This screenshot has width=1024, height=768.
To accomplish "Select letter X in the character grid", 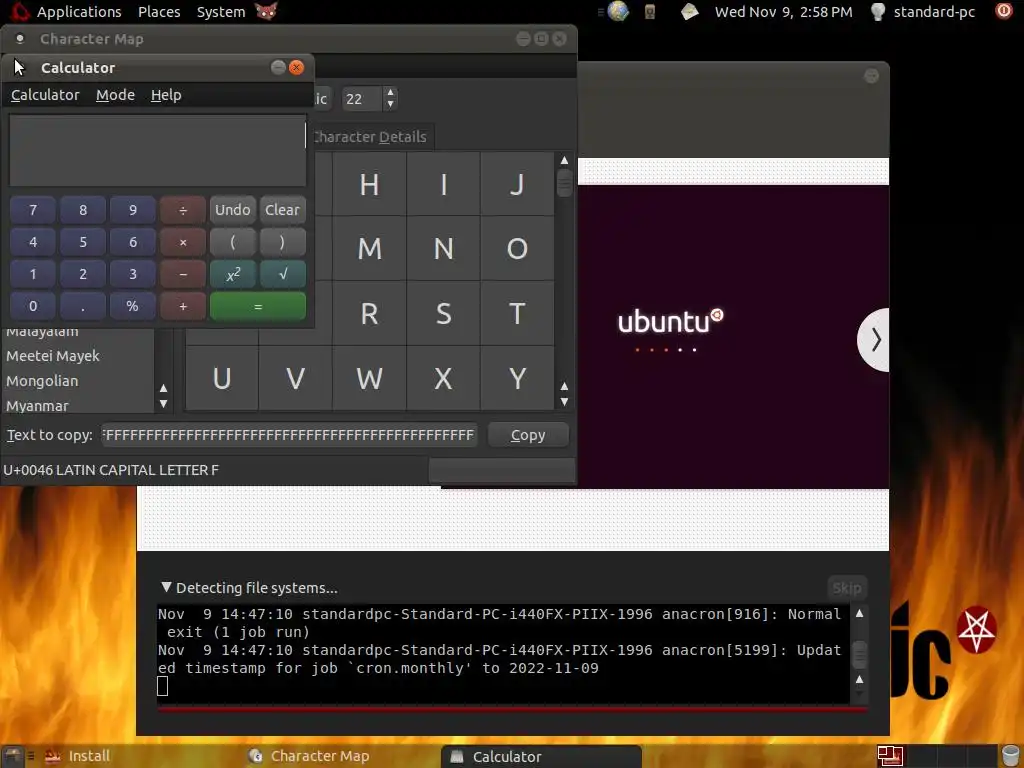I will pos(443,378).
